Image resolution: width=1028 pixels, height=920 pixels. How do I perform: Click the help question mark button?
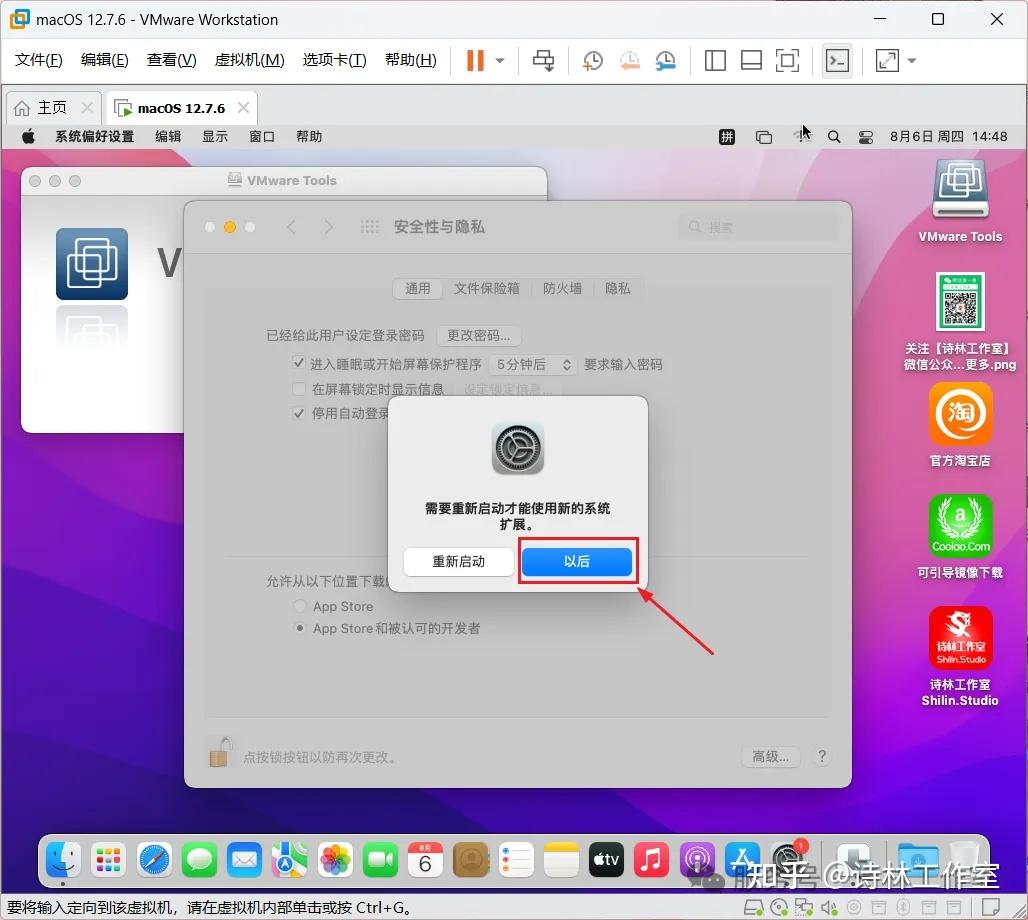pyautogui.click(x=821, y=757)
